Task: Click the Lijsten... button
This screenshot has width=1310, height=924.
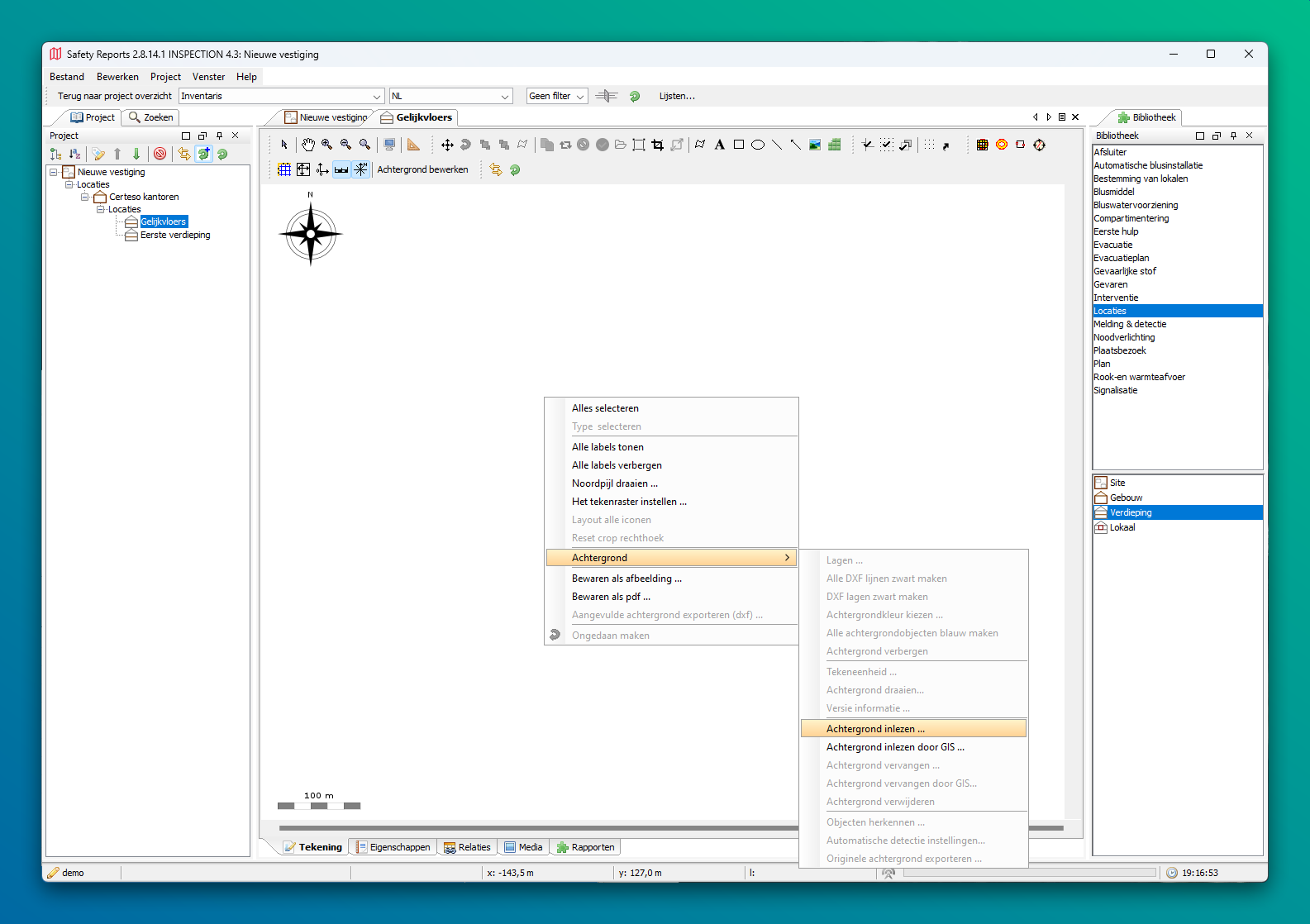Action: click(x=676, y=97)
